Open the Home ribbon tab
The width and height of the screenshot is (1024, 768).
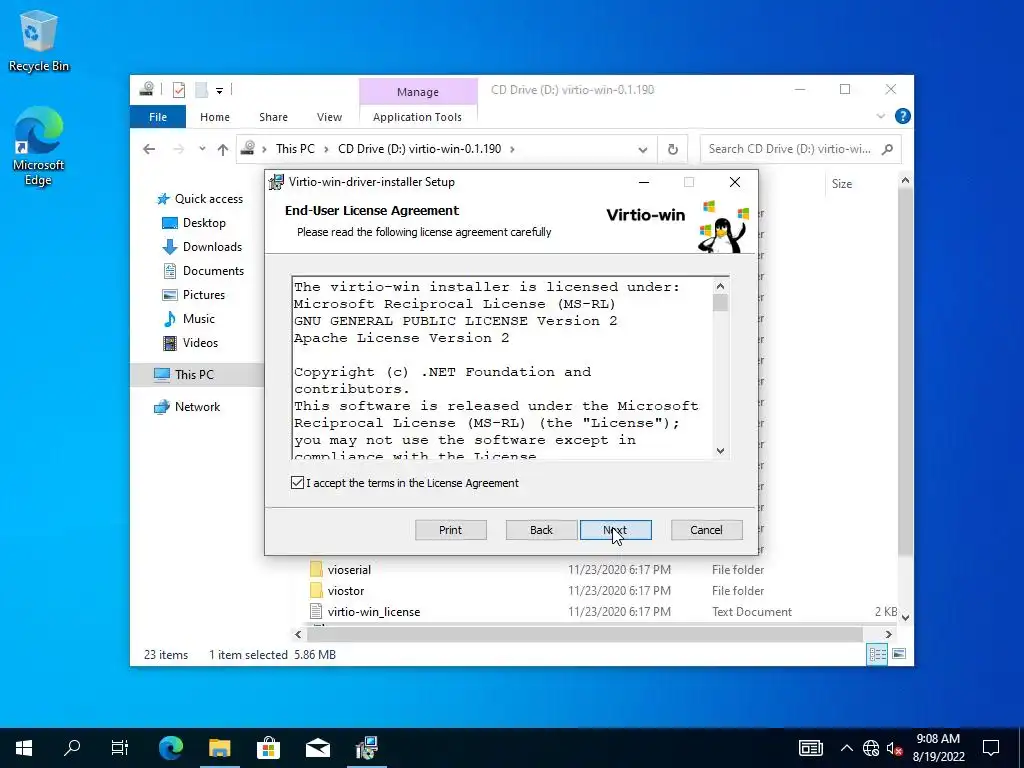[215, 117]
